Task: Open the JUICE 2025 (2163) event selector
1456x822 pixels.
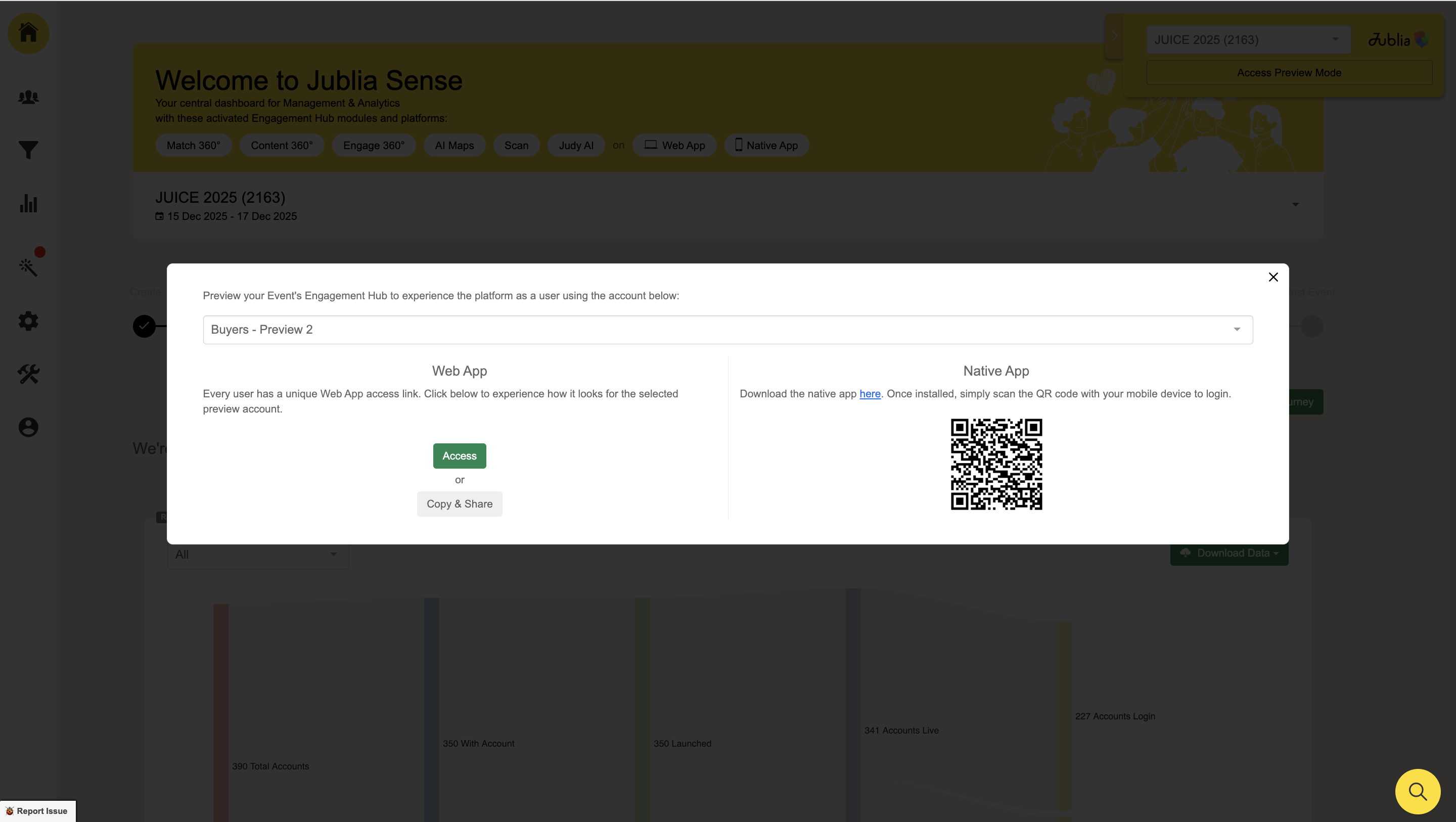Action: (1248, 39)
